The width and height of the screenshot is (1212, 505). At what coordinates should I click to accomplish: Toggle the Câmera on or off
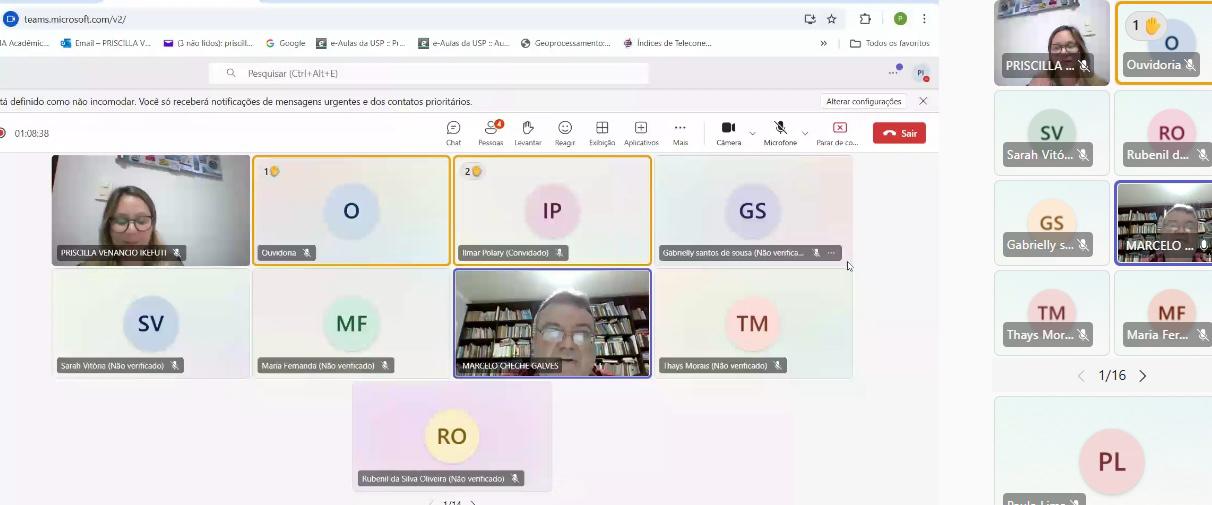tap(728, 128)
